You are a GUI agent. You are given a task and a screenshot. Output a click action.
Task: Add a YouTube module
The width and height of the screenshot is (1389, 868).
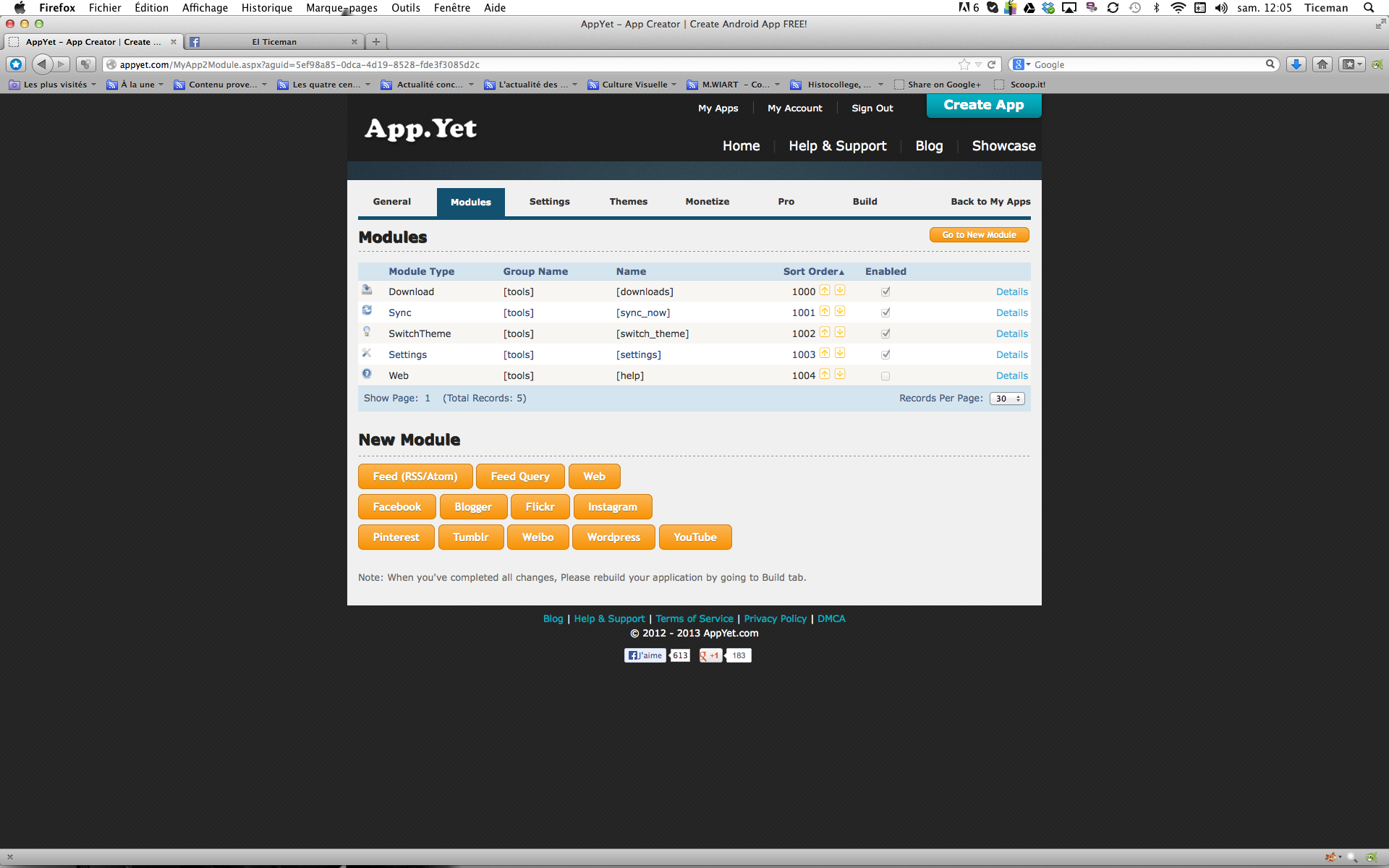(x=695, y=537)
